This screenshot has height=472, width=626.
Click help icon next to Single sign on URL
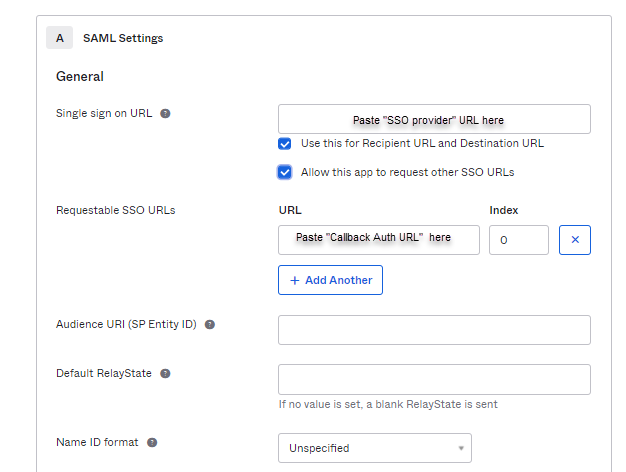tap(165, 114)
